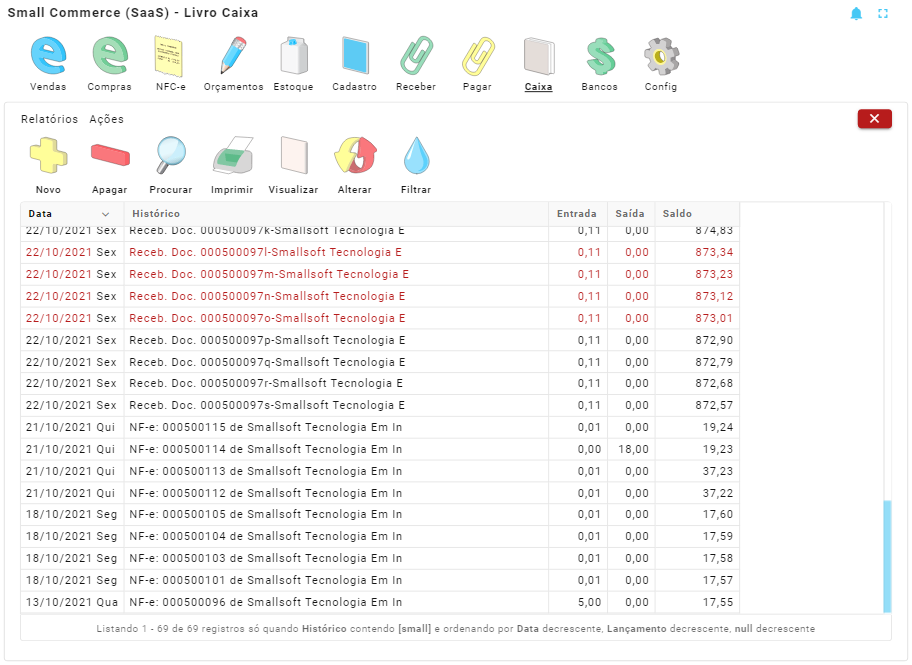912x665 pixels.
Task: Click the Histórico column header
Action: [156, 214]
